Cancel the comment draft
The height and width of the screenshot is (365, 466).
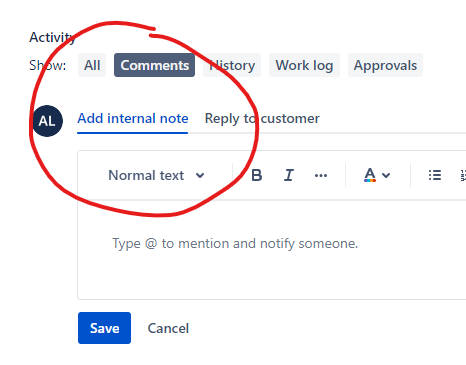point(168,328)
